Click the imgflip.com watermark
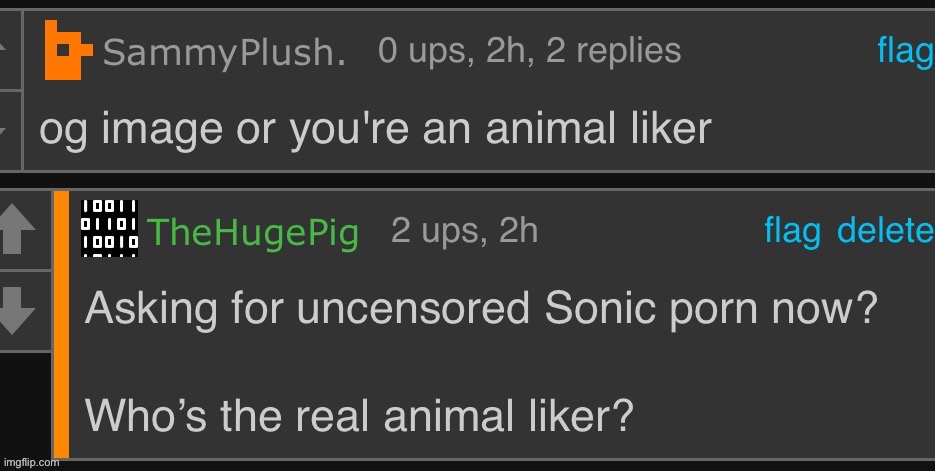Viewport: 935px width, 471px height. pyautogui.click(x=30, y=462)
